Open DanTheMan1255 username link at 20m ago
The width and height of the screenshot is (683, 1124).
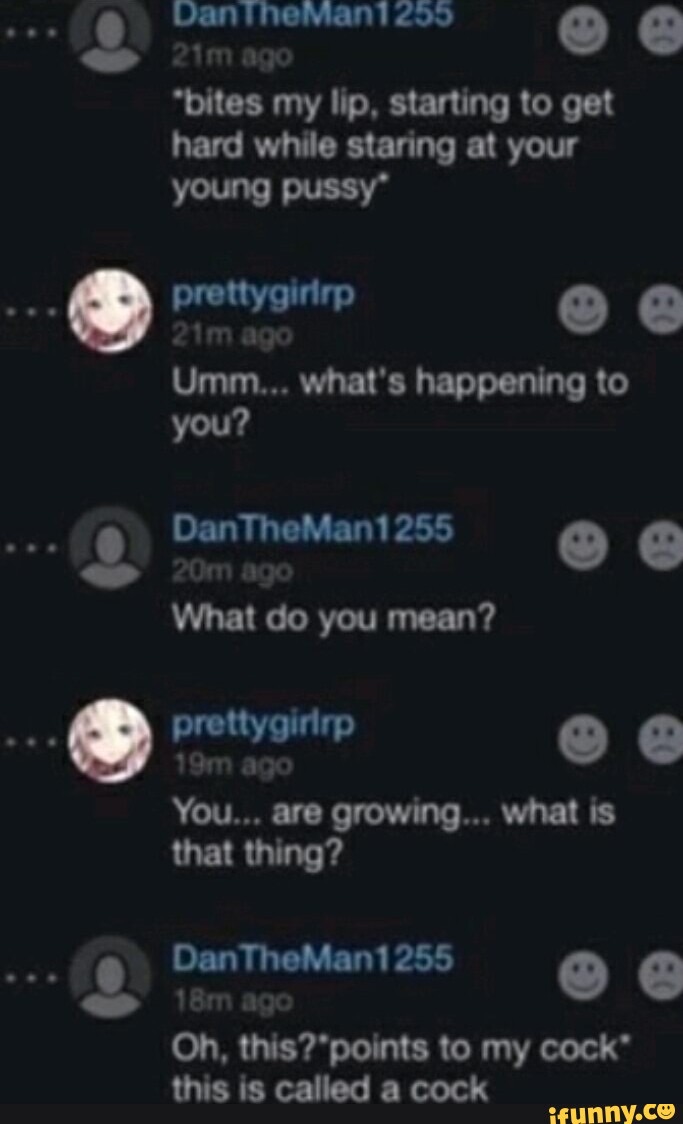313,528
